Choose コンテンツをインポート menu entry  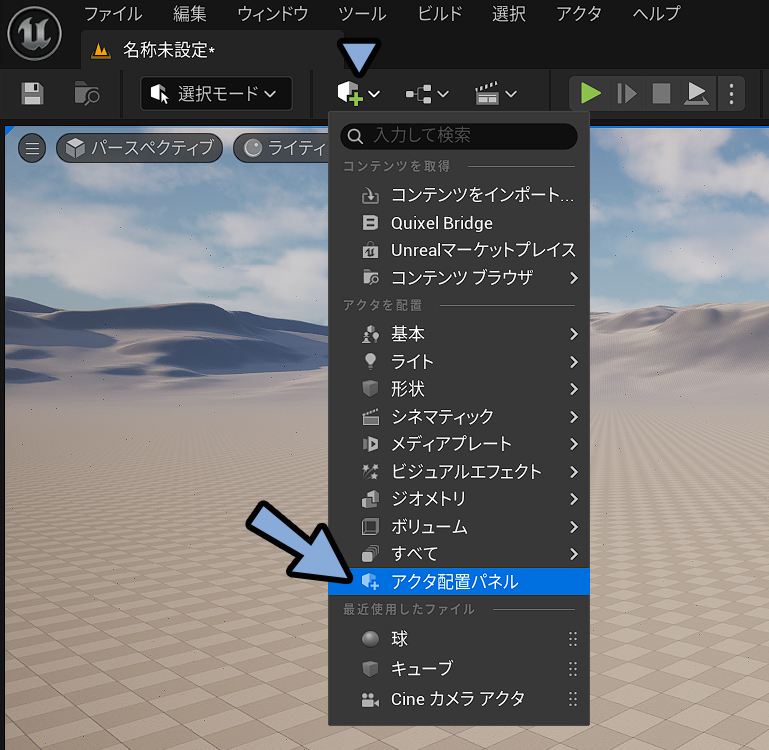click(459, 195)
